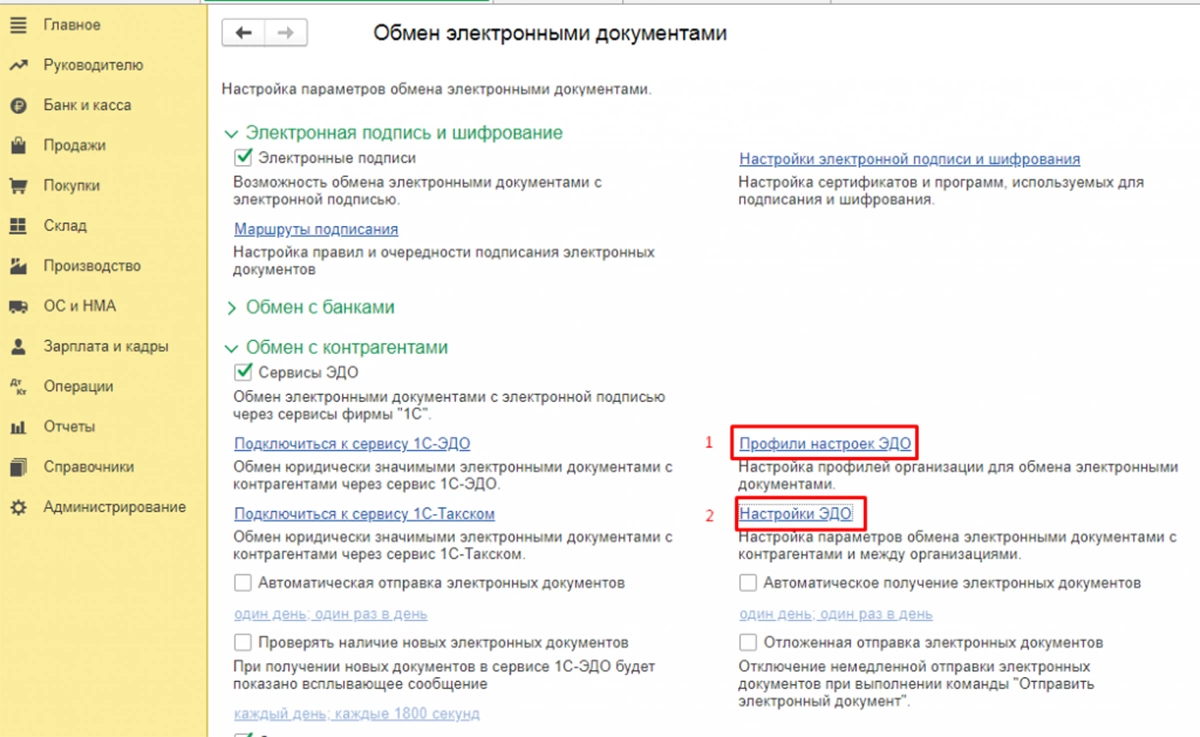This screenshot has height=737, width=1200.
Task: Click the Производство factory icon
Action: pos(17,266)
